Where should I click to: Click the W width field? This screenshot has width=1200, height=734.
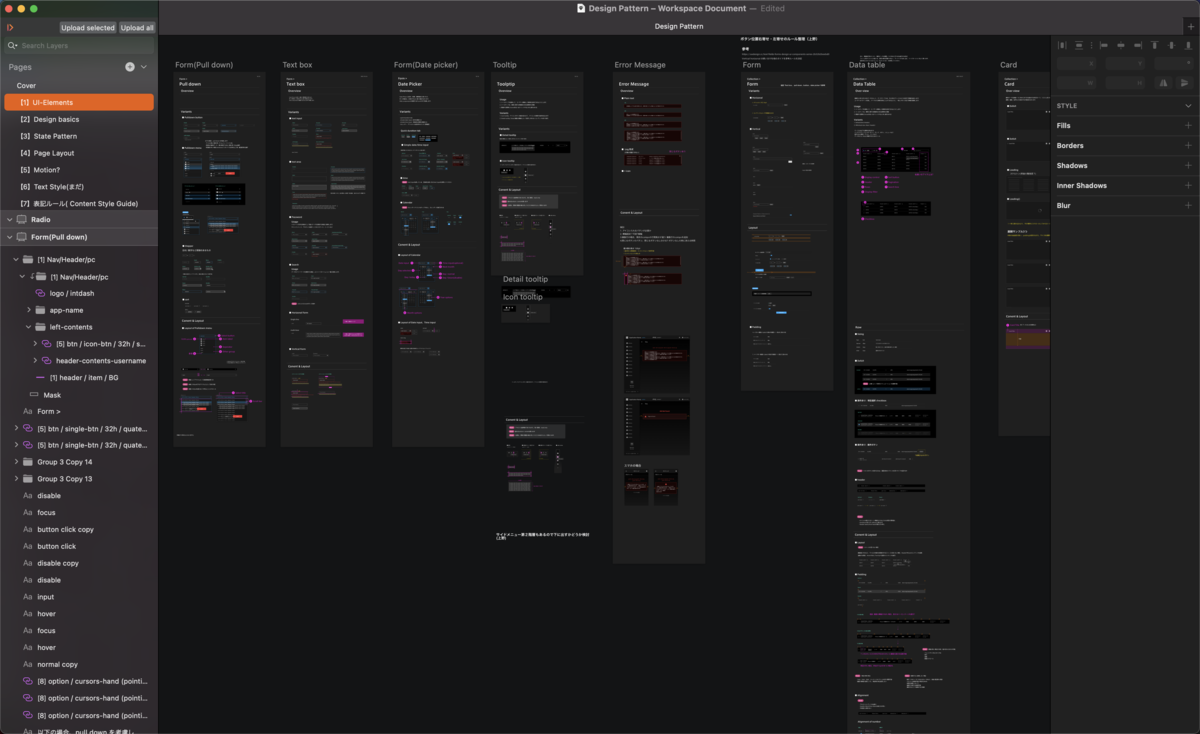[x=1077, y=83]
